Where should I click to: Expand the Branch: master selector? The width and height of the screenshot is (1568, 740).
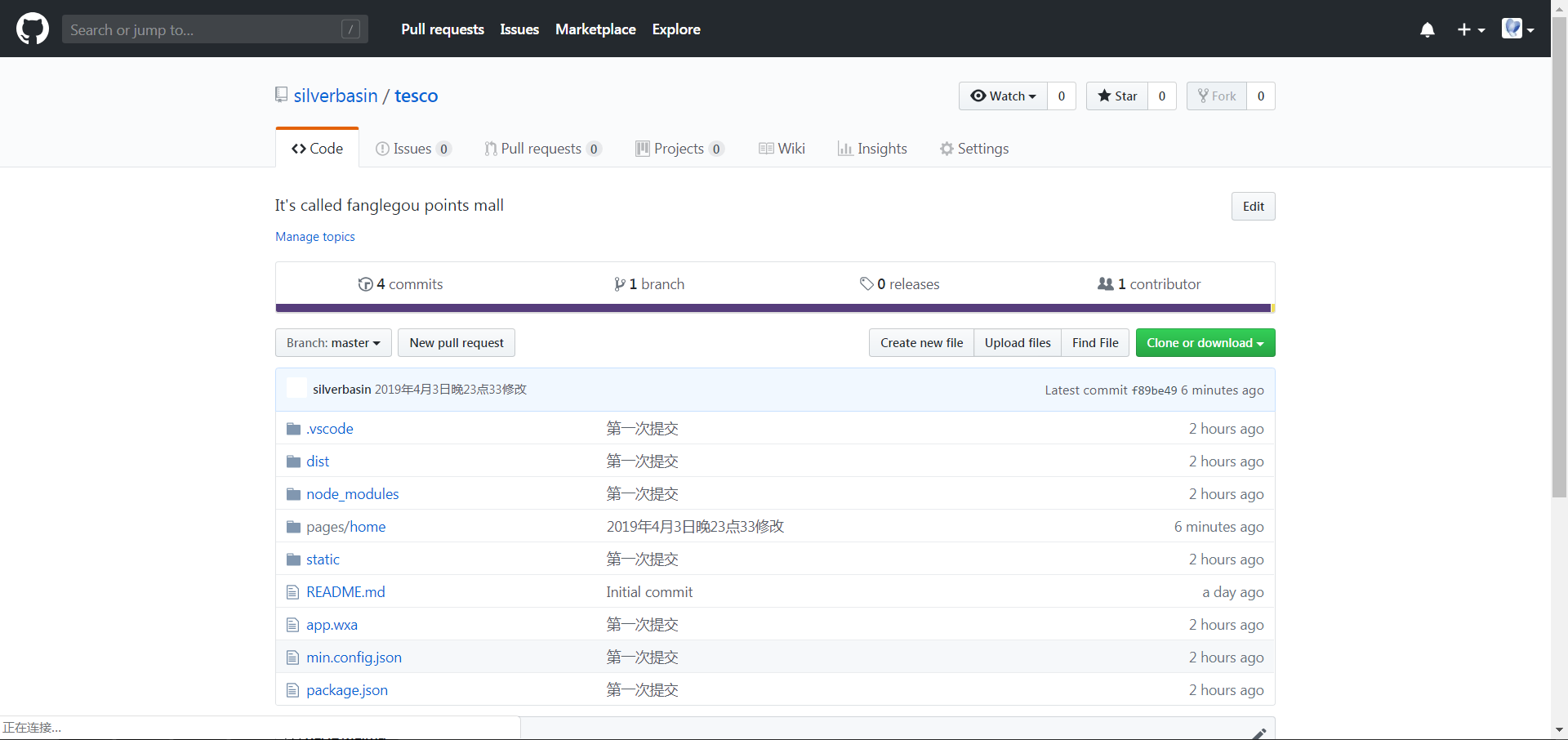333,343
